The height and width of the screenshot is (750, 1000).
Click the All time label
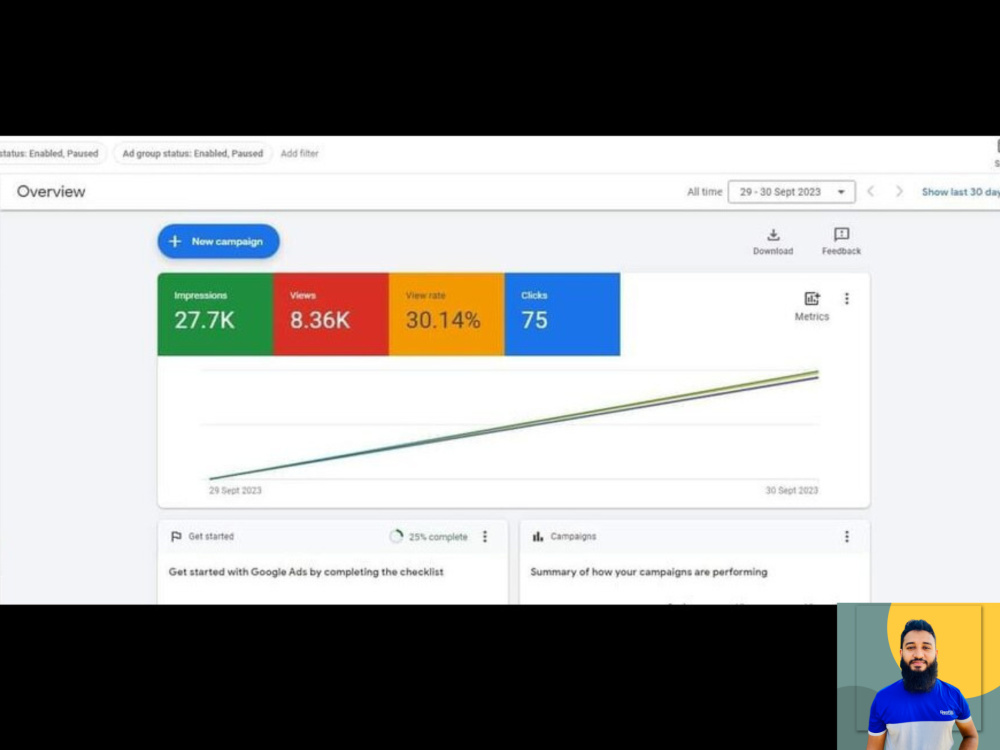pyautogui.click(x=704, y=192)
